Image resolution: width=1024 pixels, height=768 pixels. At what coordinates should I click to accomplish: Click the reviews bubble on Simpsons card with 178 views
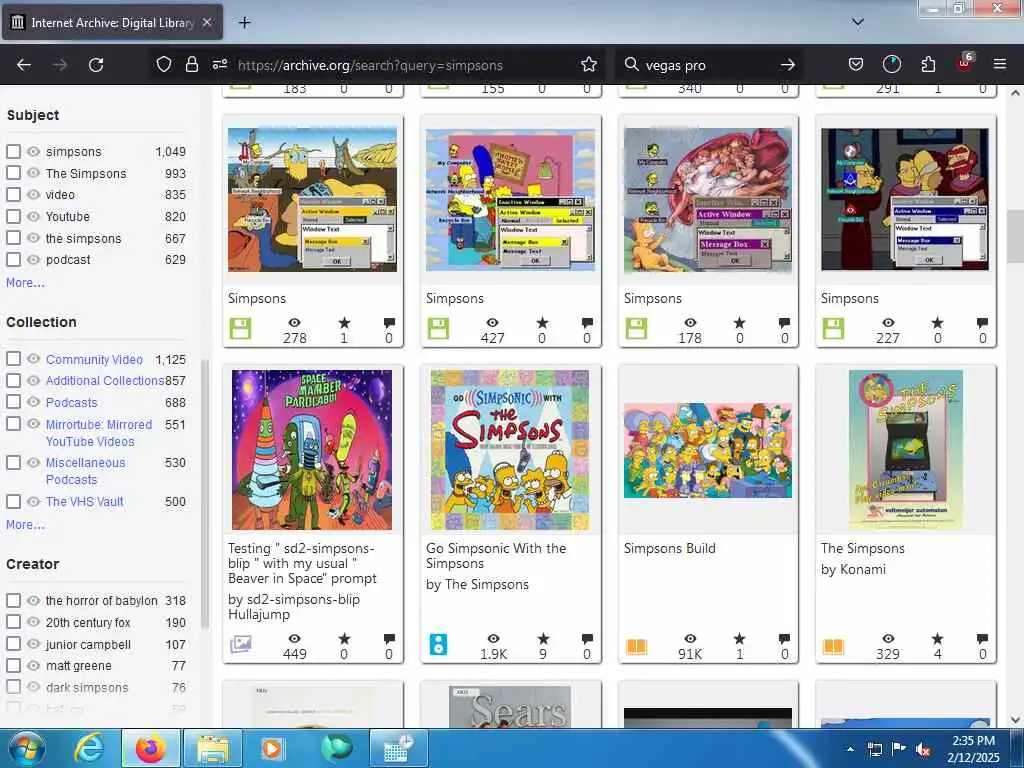click(x=784, y=323)
